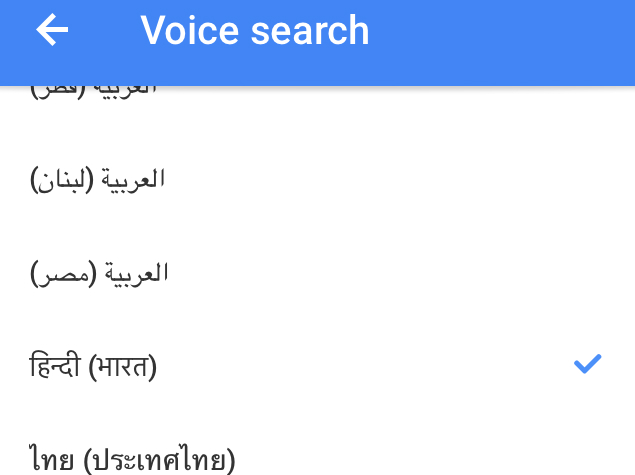This screenshot has width=635, height=475.
Task: Tap the (ประเทศไทย) text in Thai row
Action: [161, 459]
